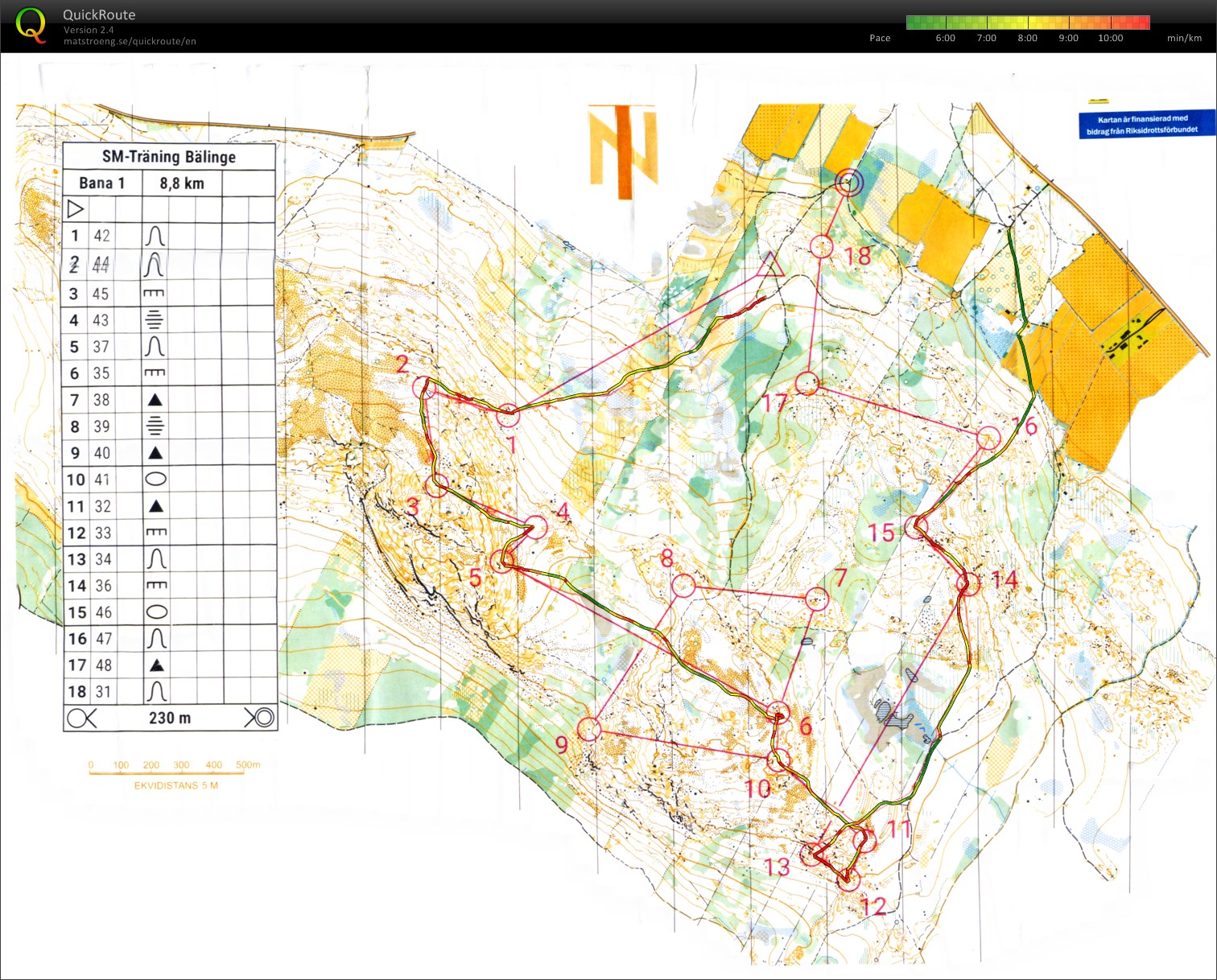This screenshot has width=1217, height=980.
Task: Select control circle 1 on the map
Action: (507, 416)
